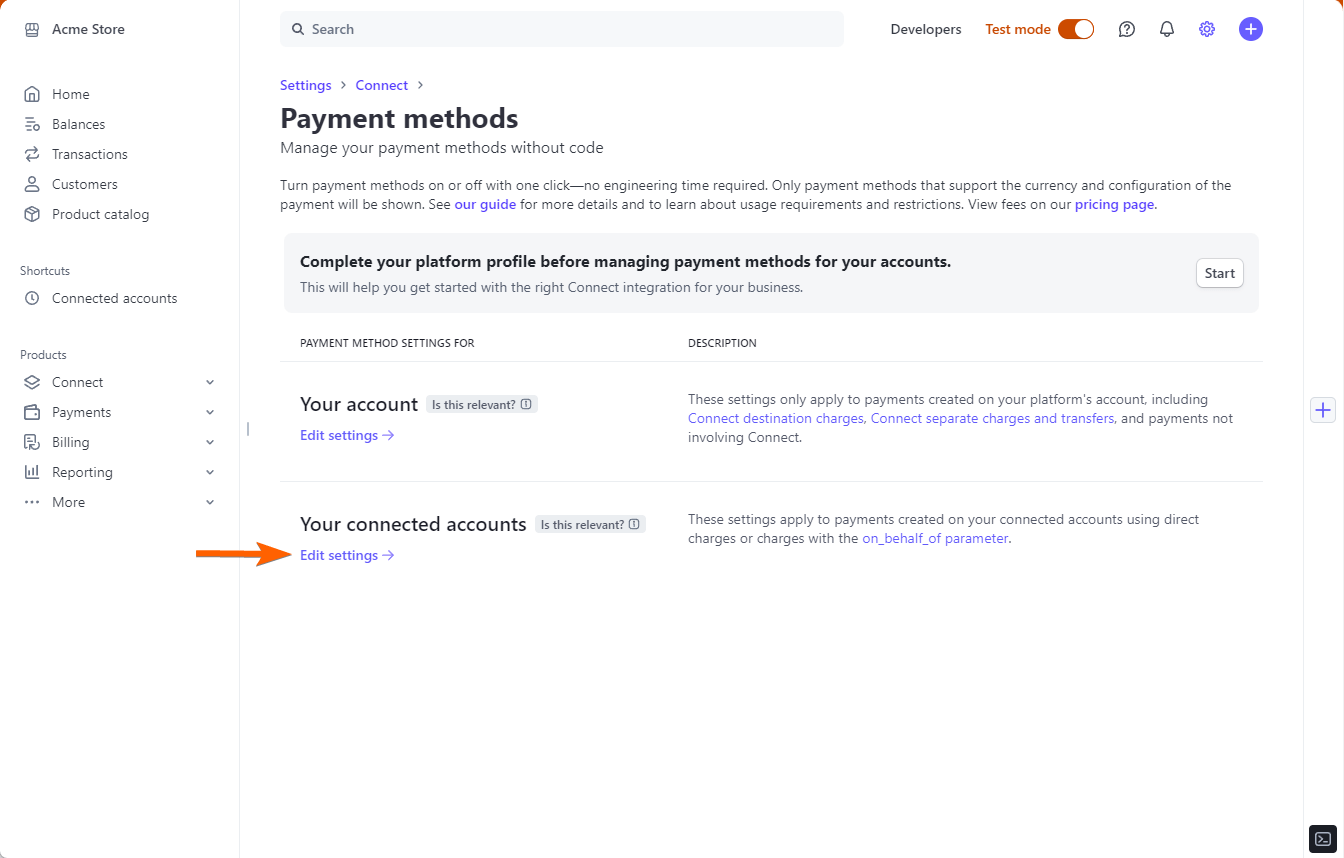Image resolution: width=1344 pixels, height=858 pixels.
Task: Open the settings gear icon
Action: (1207, 29)
